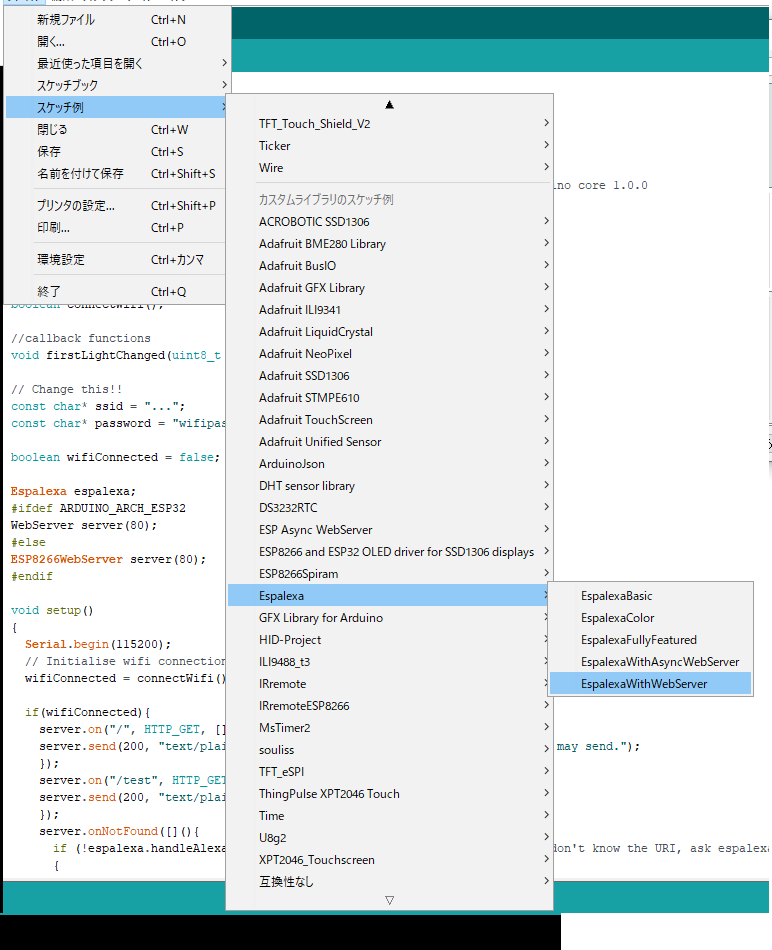The width and height of the screenshot is (772, 950).
Task: Click the downward scroll arrow below examples list
Action: [390, 900]
